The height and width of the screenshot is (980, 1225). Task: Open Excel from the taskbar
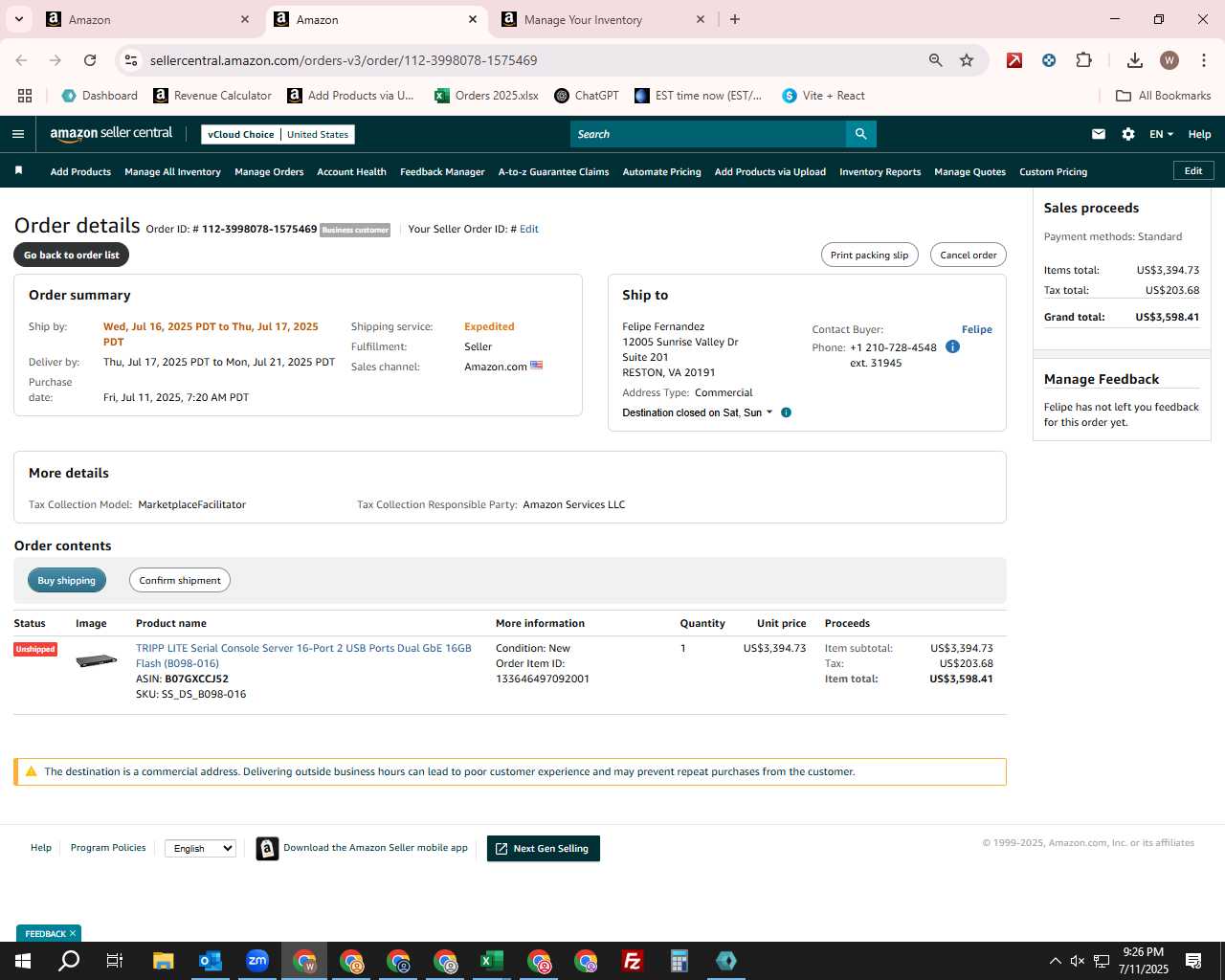pos(492,961)
